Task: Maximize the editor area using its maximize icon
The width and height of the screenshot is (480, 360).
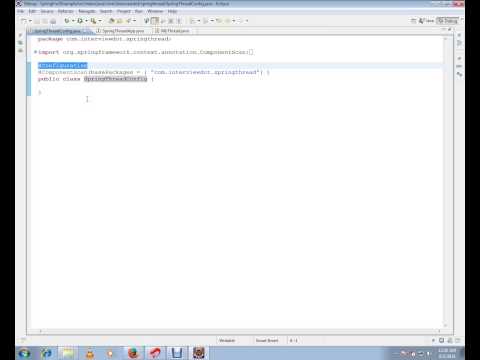Action: click(450, 30)
